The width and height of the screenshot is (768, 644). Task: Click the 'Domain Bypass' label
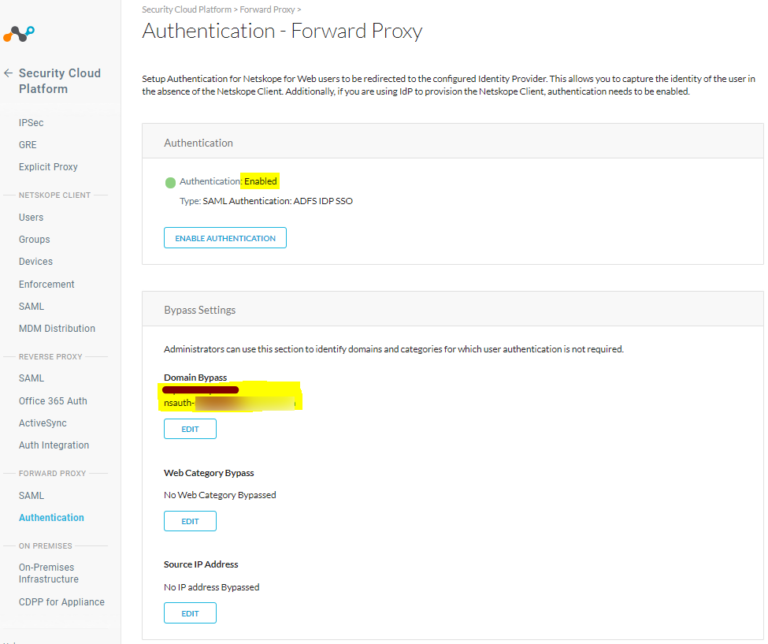click(x=195, y=378)
